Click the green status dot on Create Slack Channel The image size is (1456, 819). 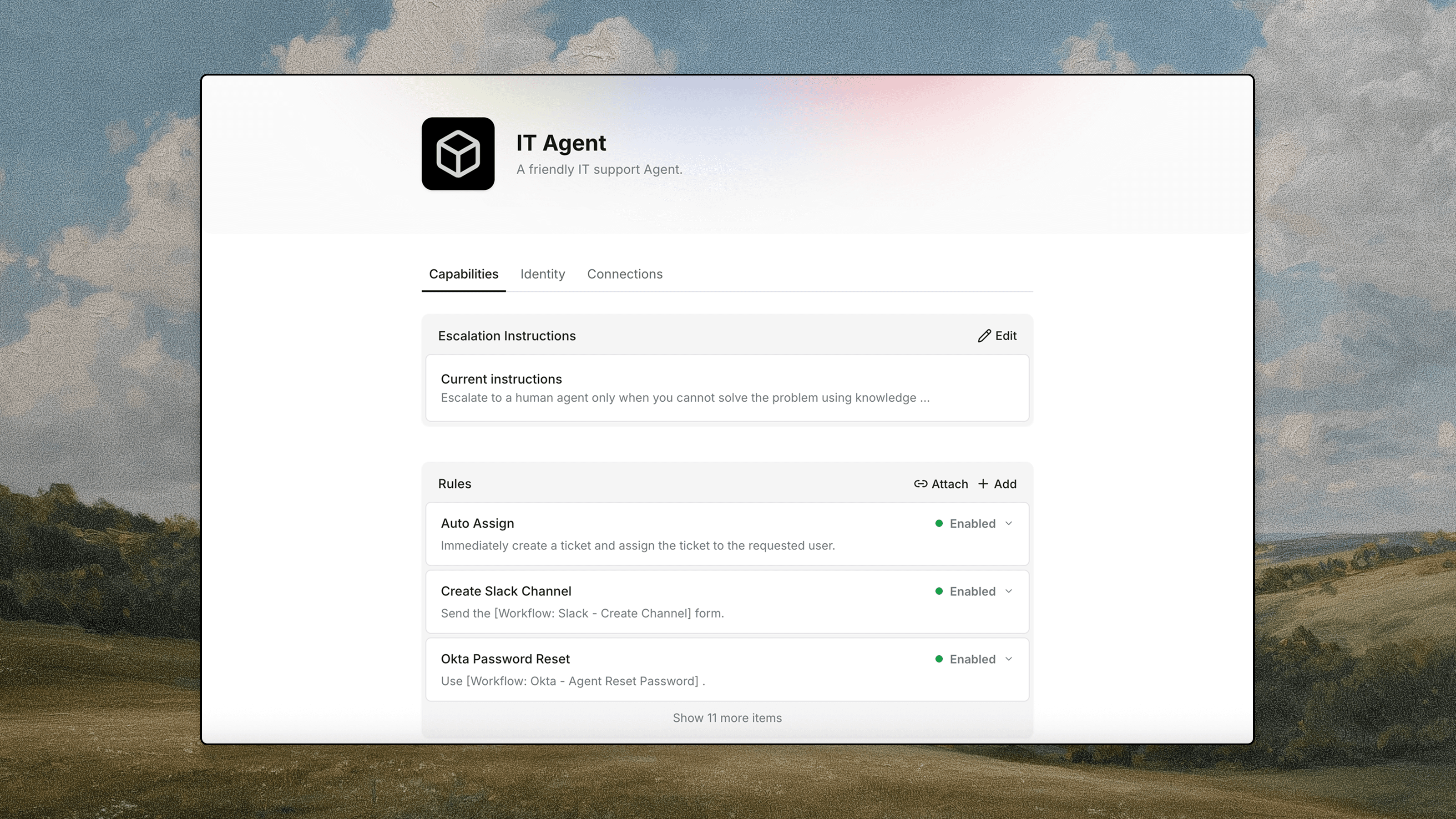click(x=939, y=591)
